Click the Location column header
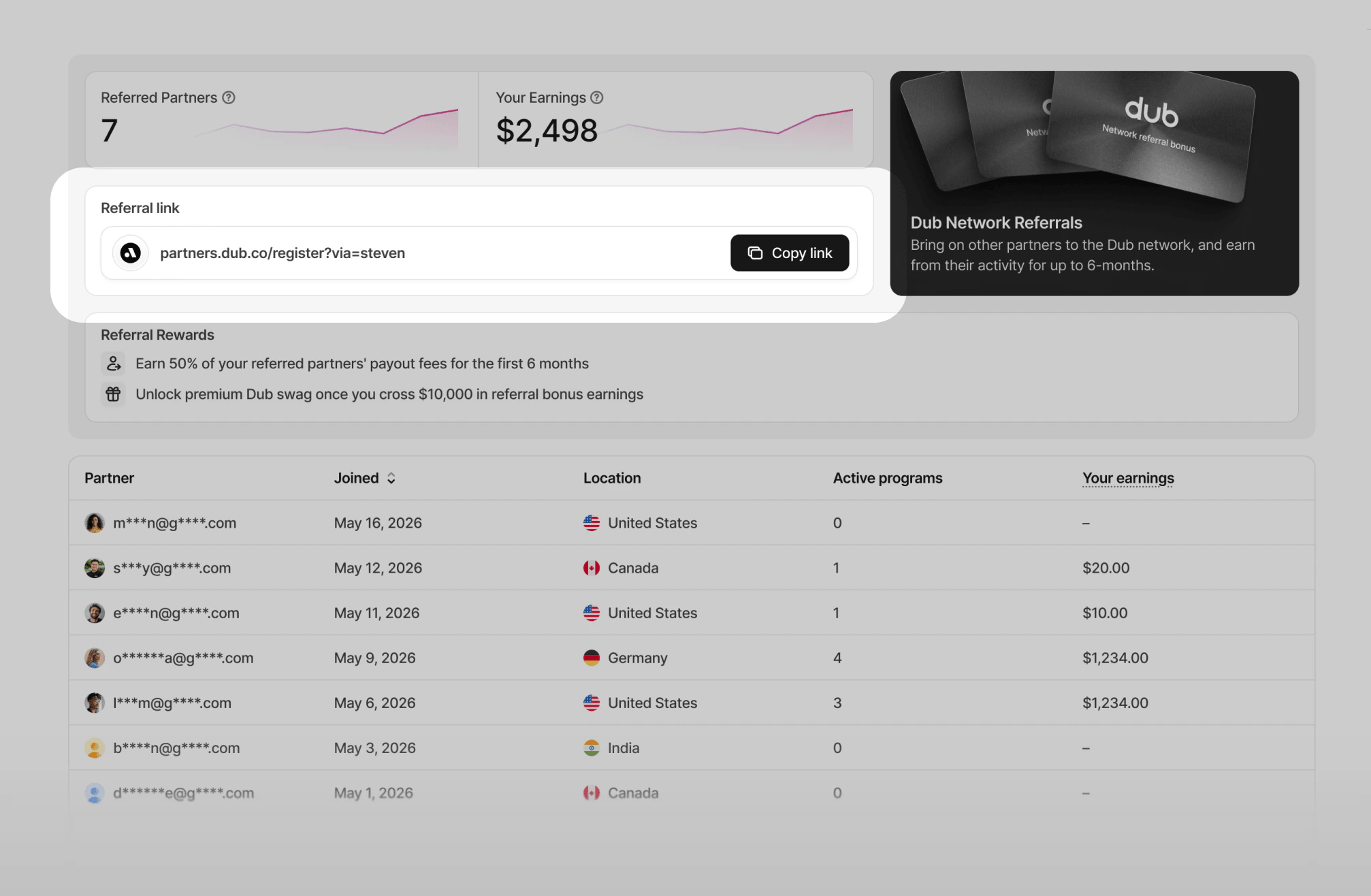Viewport: 1371px width, 896px height. [x=612, y=479]
